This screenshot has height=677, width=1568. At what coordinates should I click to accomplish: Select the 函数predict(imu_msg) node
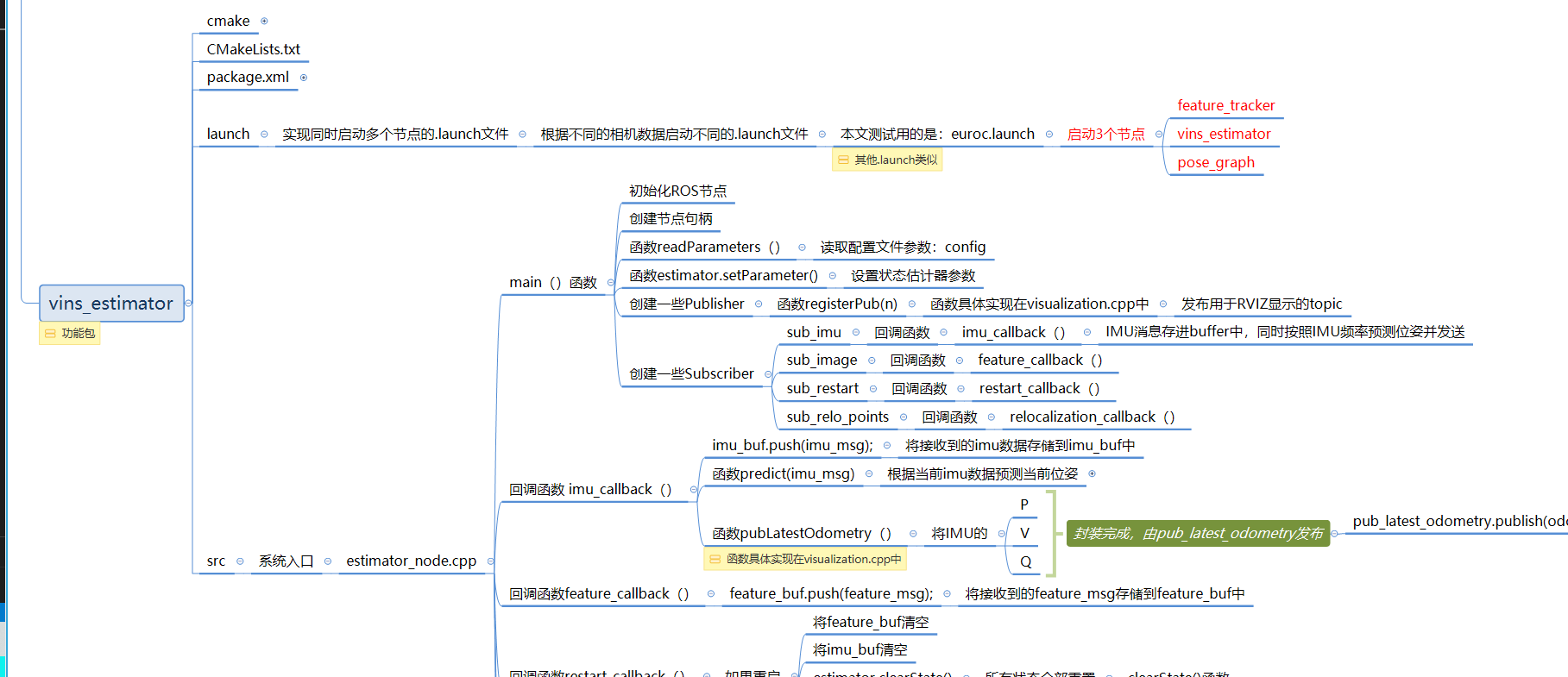click(784, 474)
